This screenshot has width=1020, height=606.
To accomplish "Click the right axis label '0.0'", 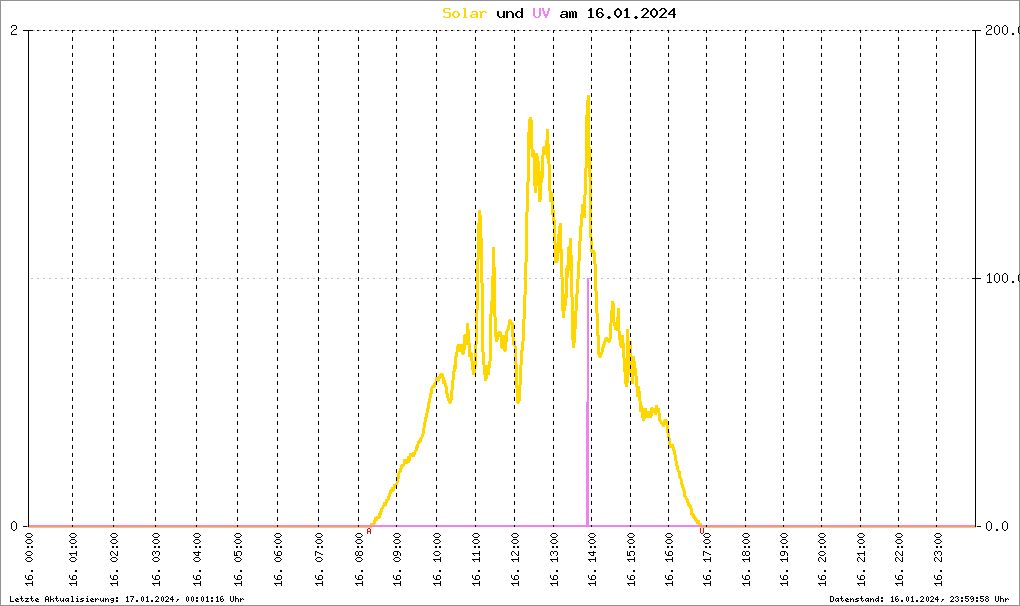I will coord(998,526).
